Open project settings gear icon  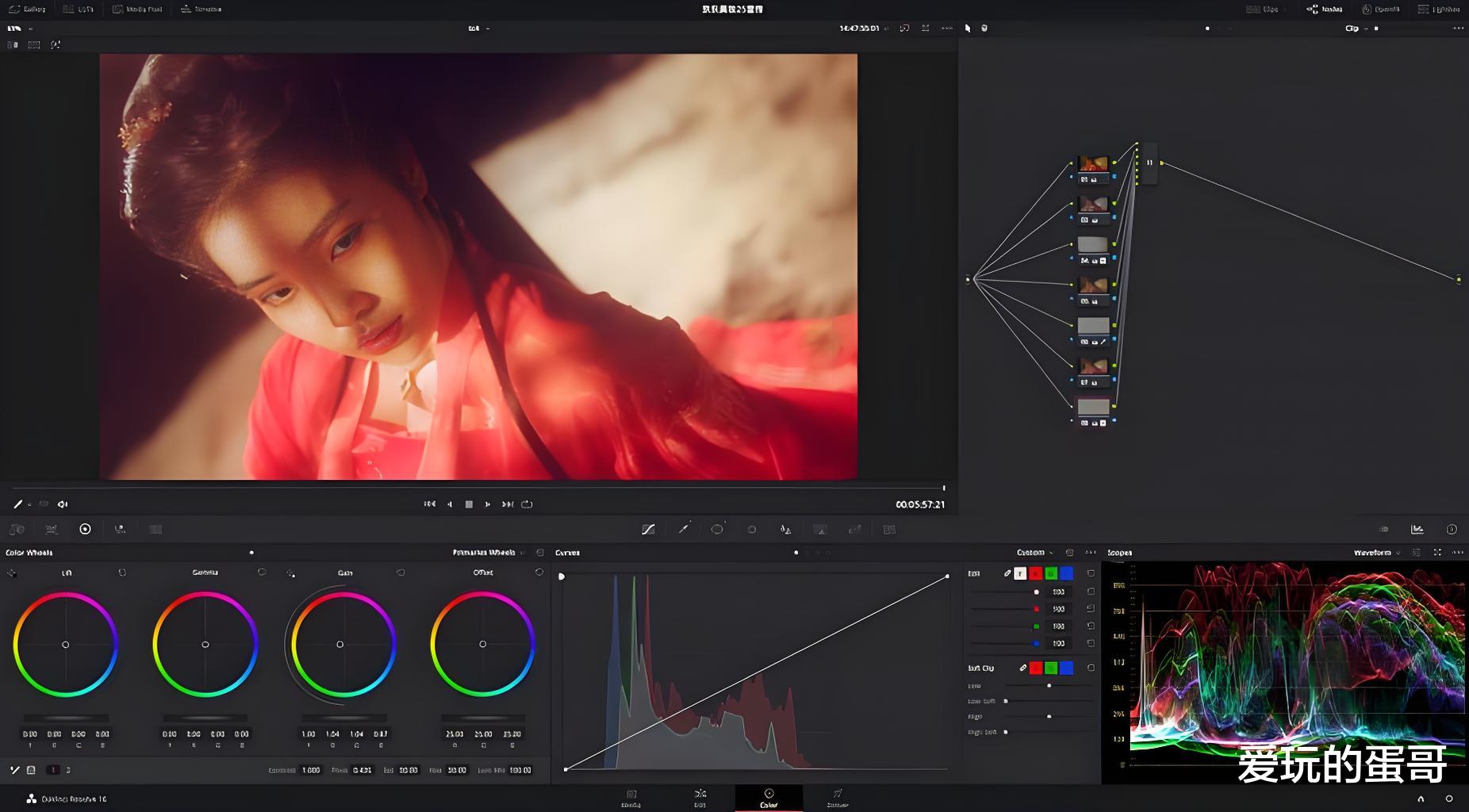click(x=1449, y=799)
